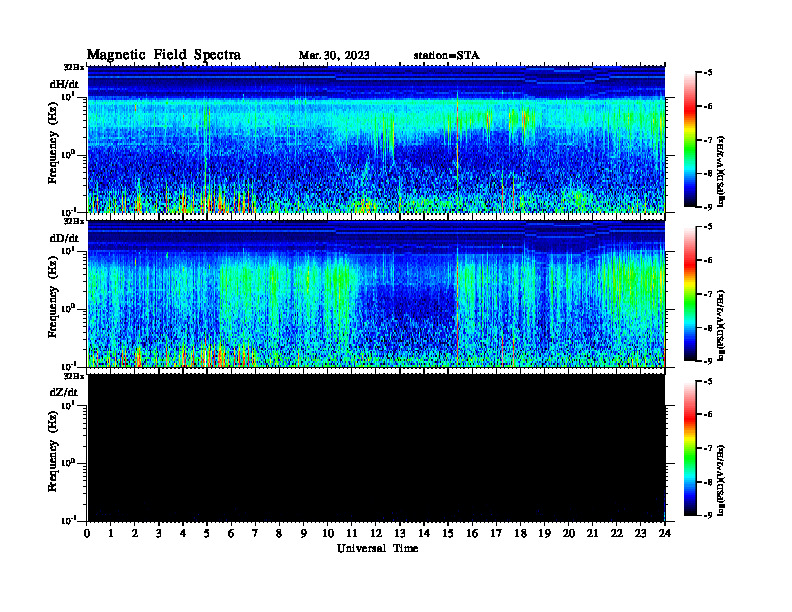Click the black dZ/dt spectrogram plot
The width and height of the screenshot is (792, 612).
click(x=376, y=448)
